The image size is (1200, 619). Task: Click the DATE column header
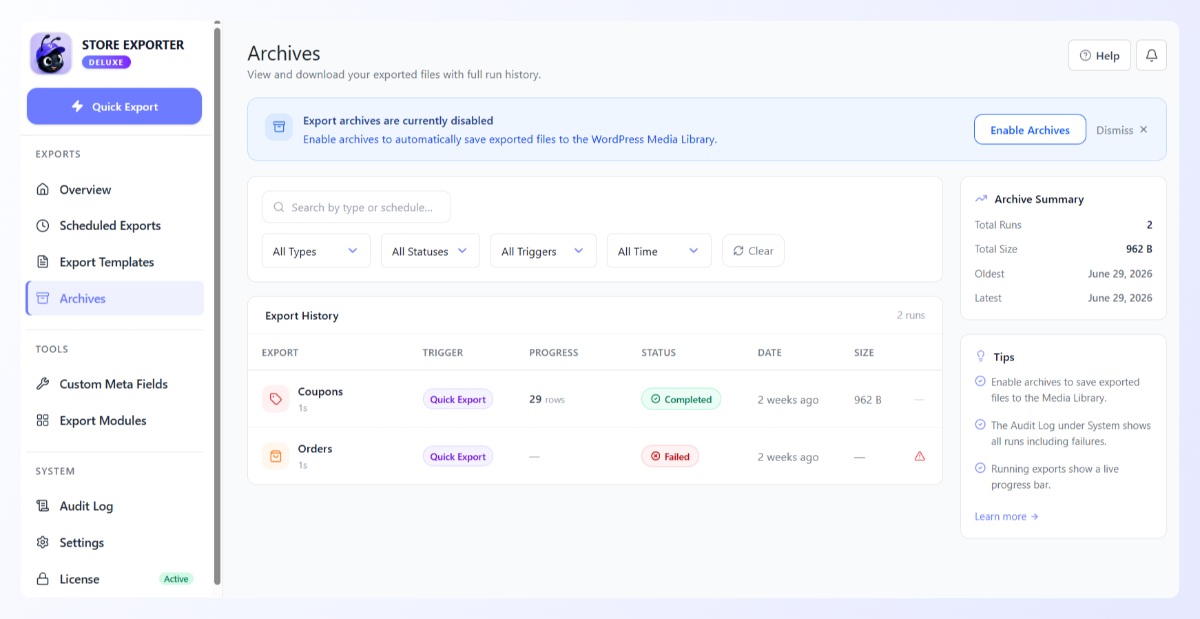(x=771, y=353)
